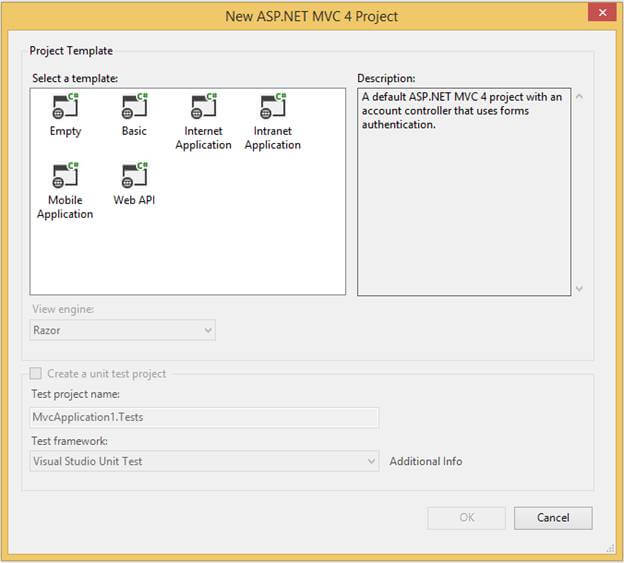The width and height of the screenshot is (624, 563).
Task: Click the 'View engine:' label
Action: point(63,309)
